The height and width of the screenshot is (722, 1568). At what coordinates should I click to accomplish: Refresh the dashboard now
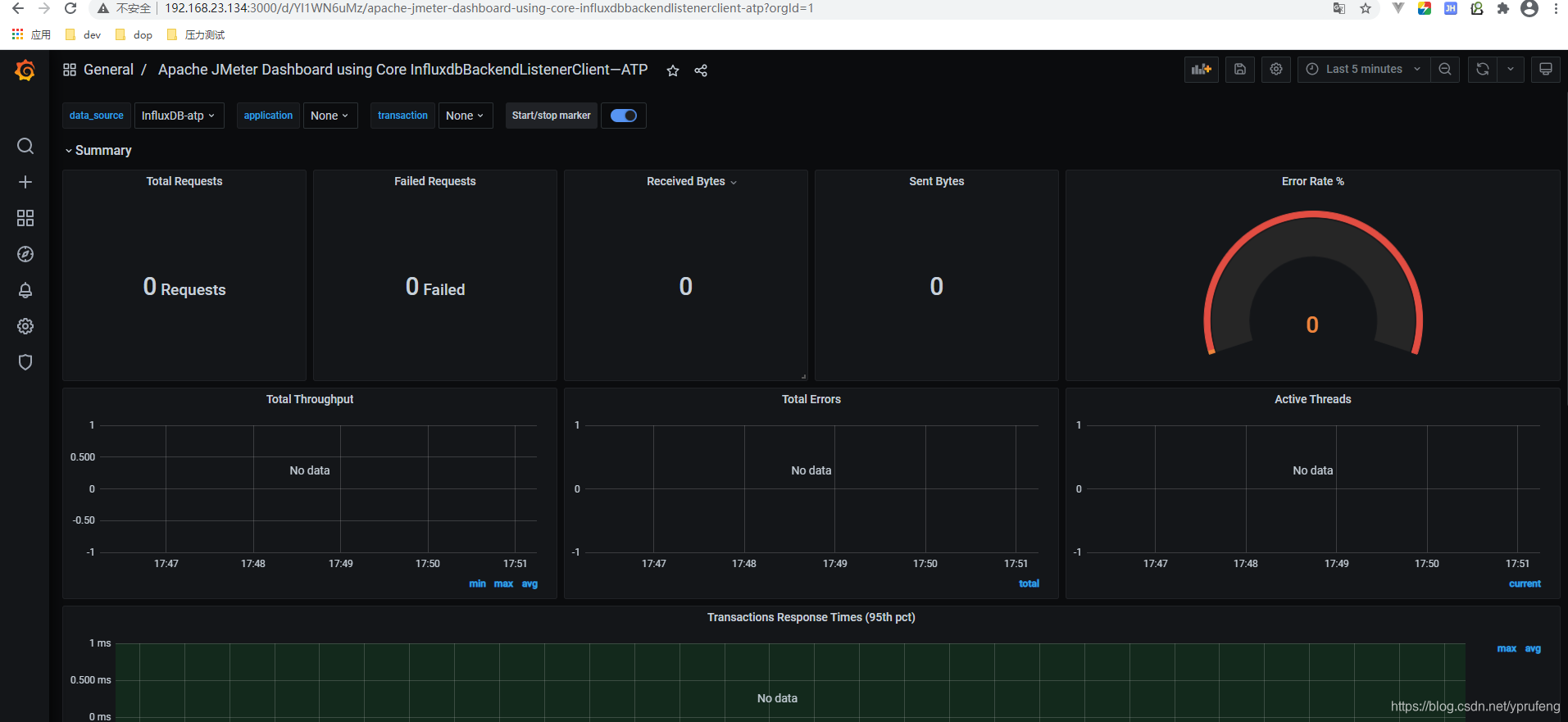tap(1483, 70)
